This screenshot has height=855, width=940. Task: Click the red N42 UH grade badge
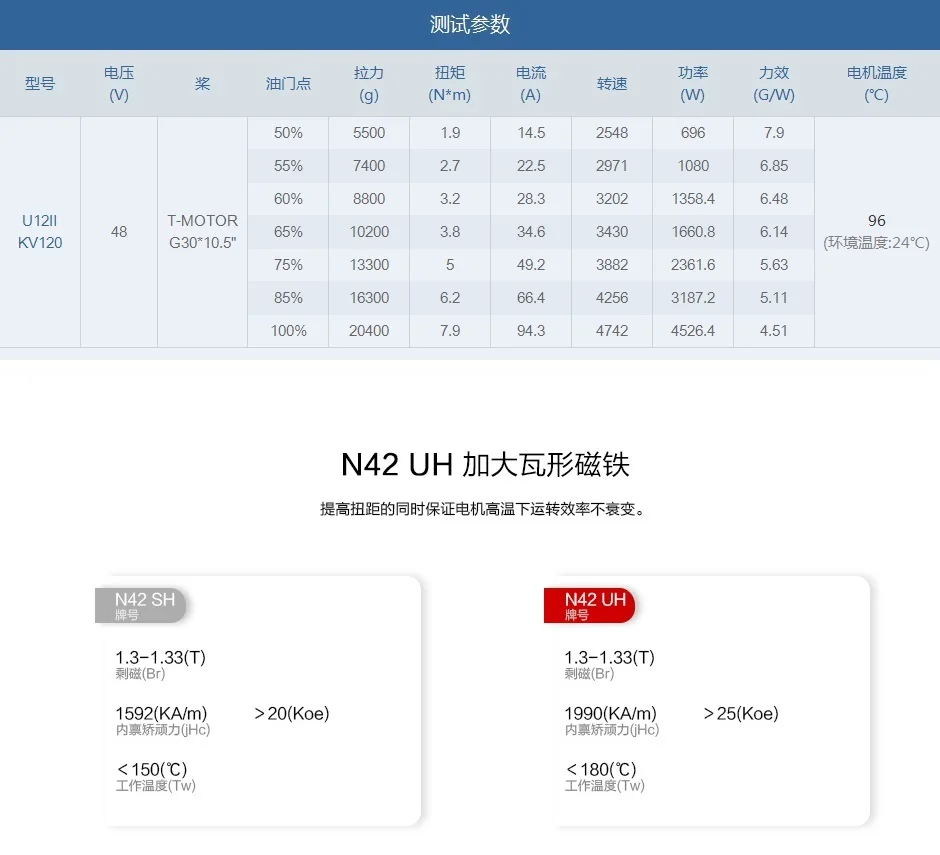(589, 605)
